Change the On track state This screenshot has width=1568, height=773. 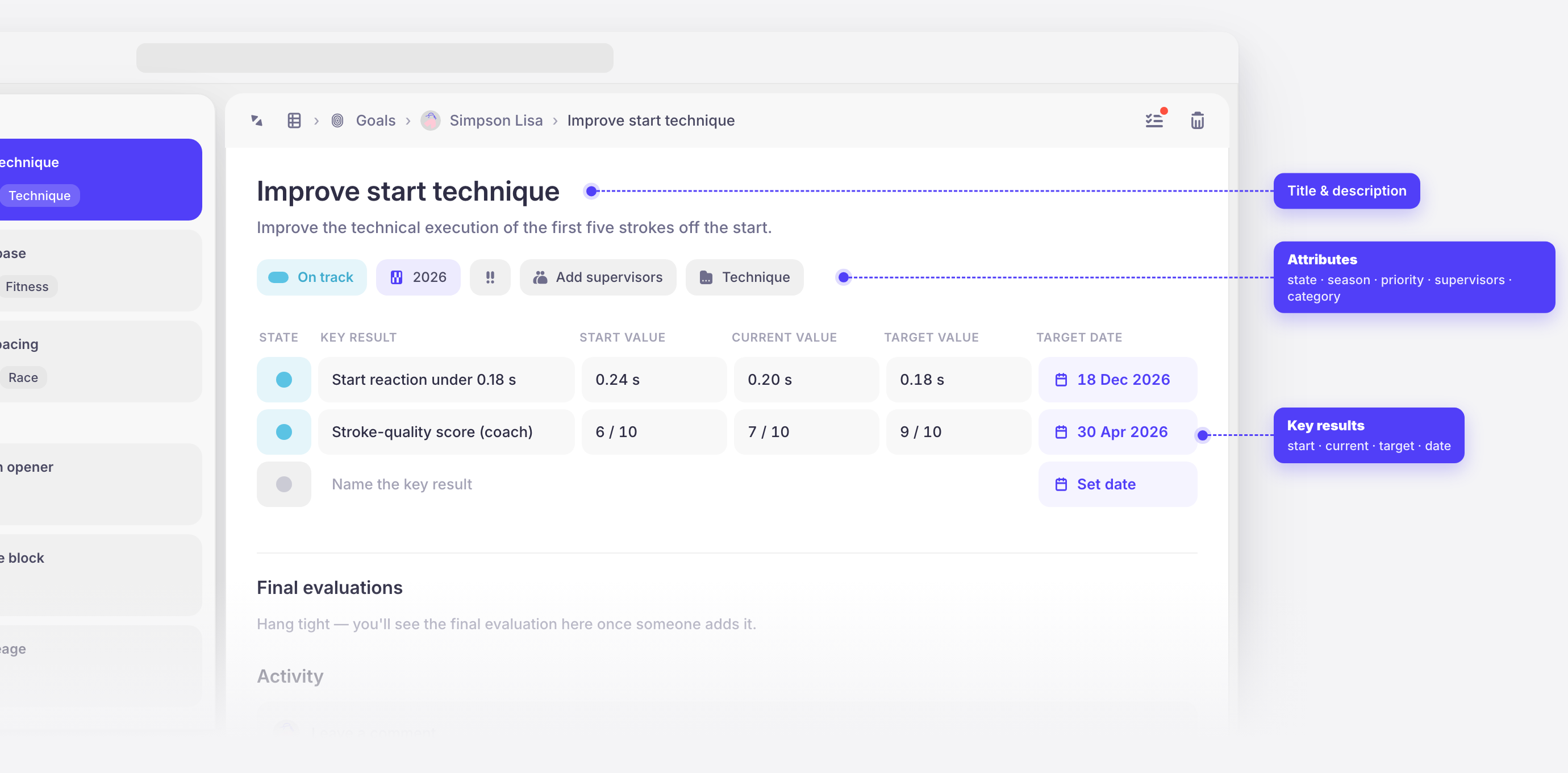(312, 277)
